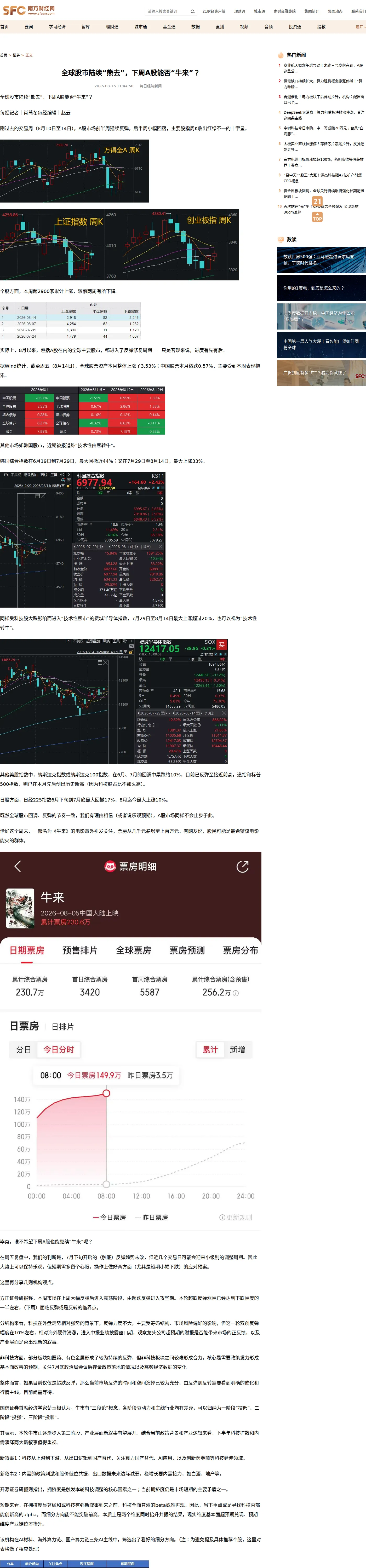The height and width of the screenshot is (1568, 366).
Task: Click the 更新规则 info link
Action: pos(236,1217)
